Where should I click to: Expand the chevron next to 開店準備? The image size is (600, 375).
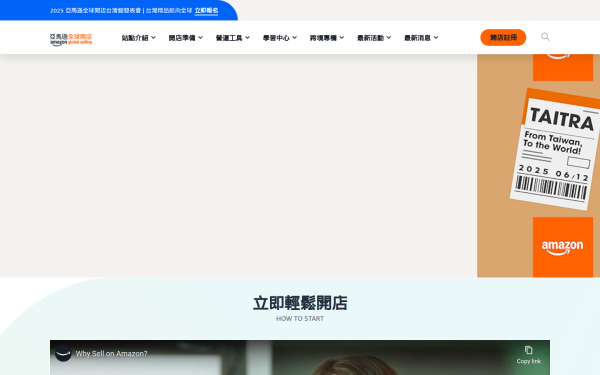(x=201, y=38)
